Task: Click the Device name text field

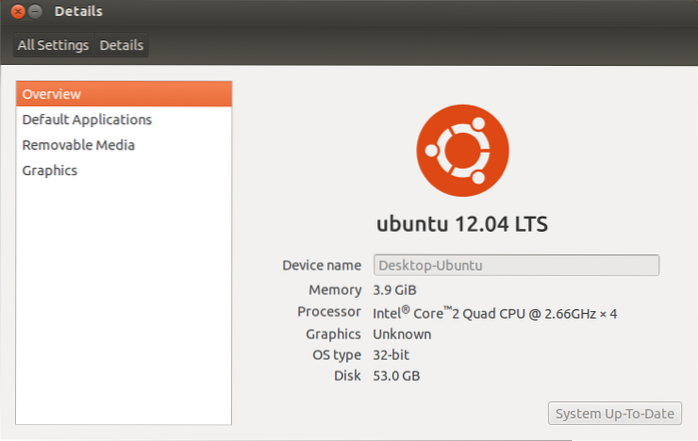Action: pyautogui.click(x=516, y=265)
